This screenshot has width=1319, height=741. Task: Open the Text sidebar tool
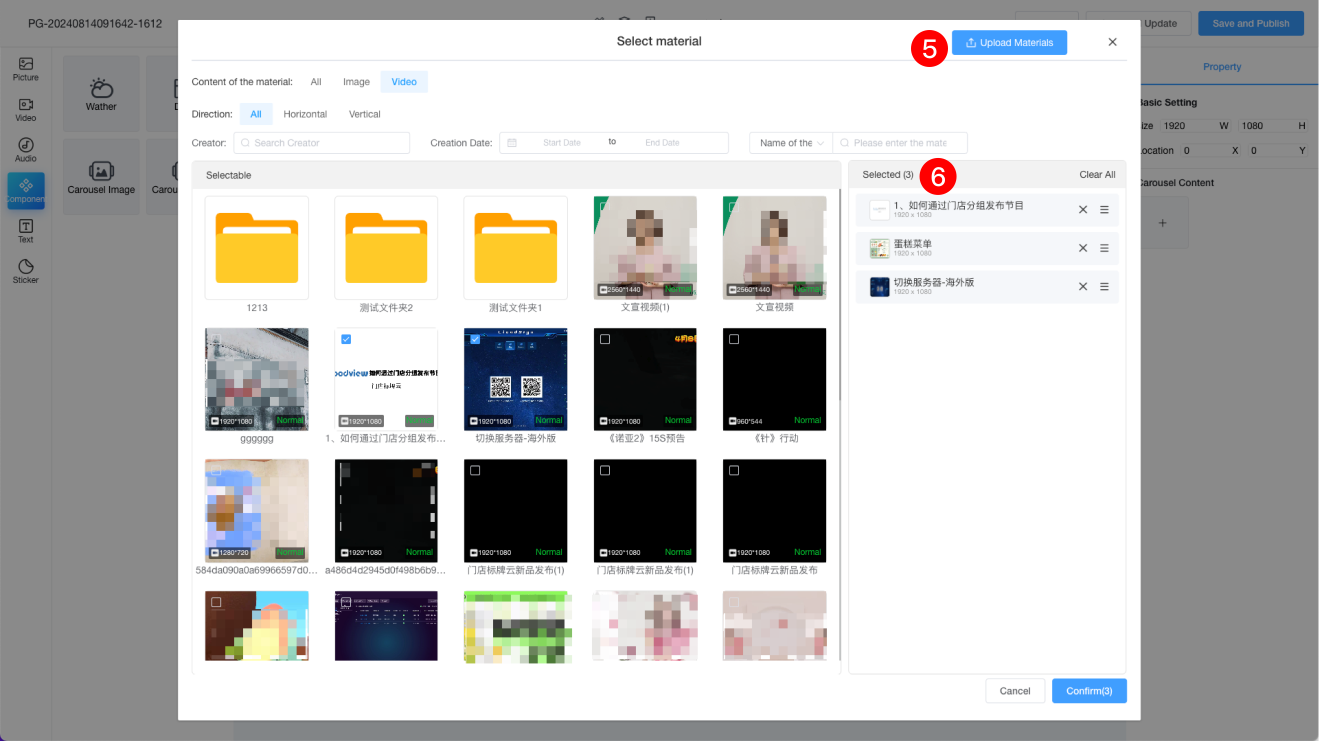pyautogui.click(x=25, y=231)
